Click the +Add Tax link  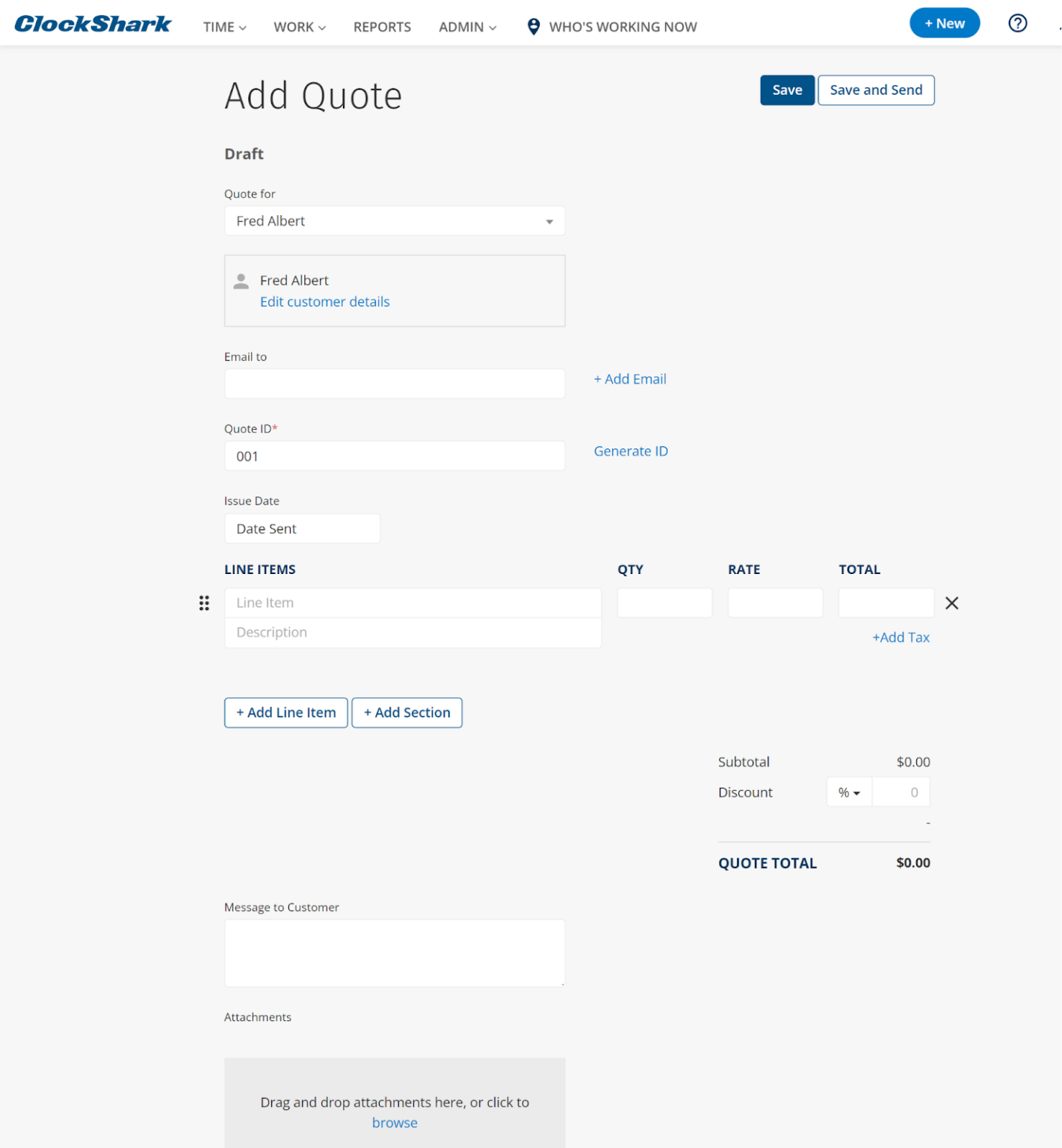click(901, 638)
